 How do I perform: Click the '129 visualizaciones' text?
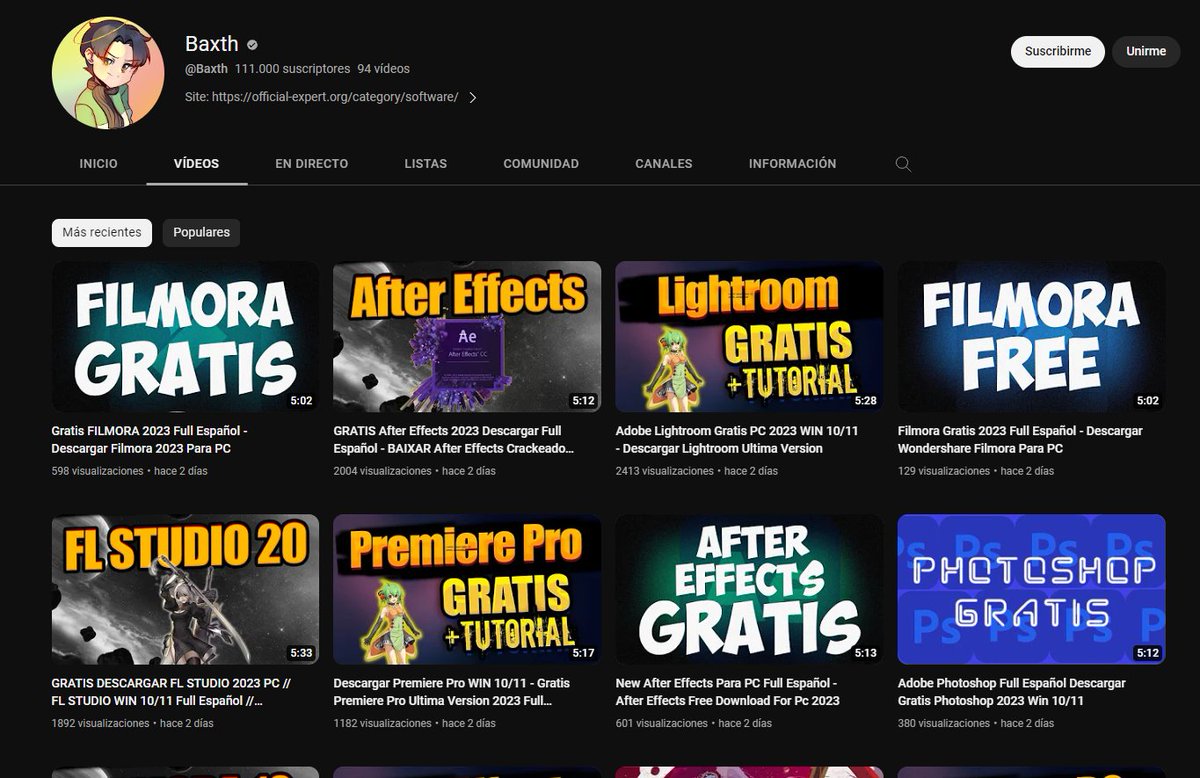pos(943,471)
